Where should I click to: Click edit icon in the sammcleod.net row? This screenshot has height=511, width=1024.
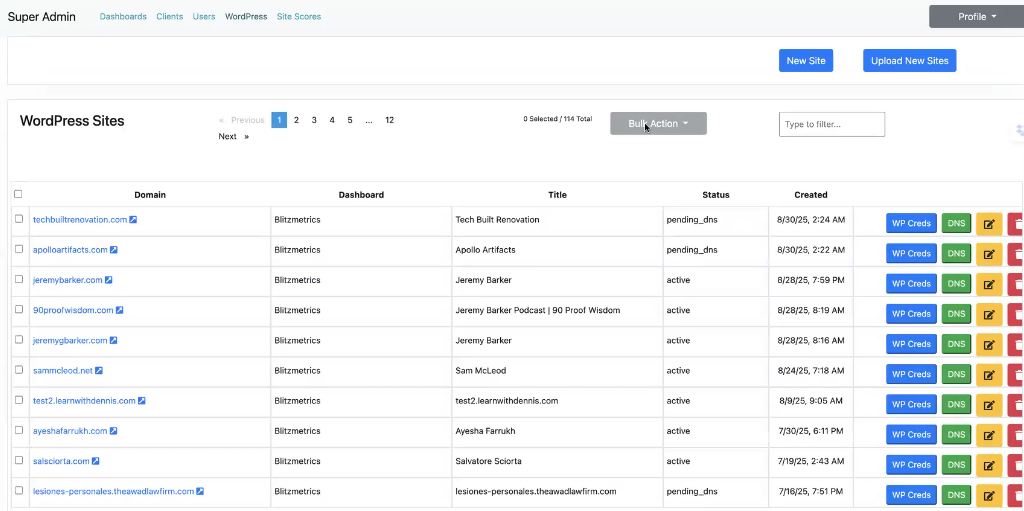coord(989,374)
